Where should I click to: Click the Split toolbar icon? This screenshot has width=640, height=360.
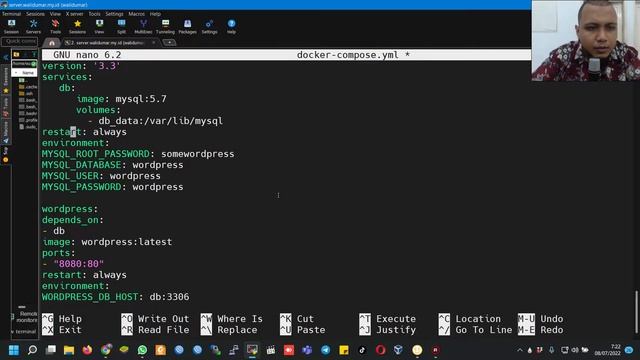tap(121, 27)
